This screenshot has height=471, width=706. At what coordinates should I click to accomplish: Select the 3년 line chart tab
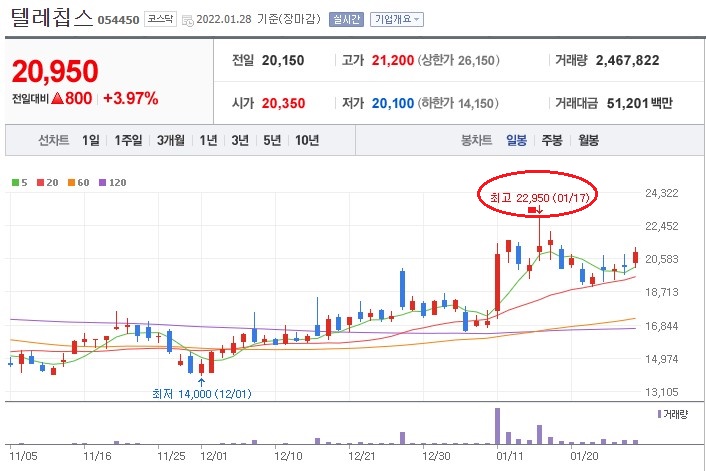[240, 140]
